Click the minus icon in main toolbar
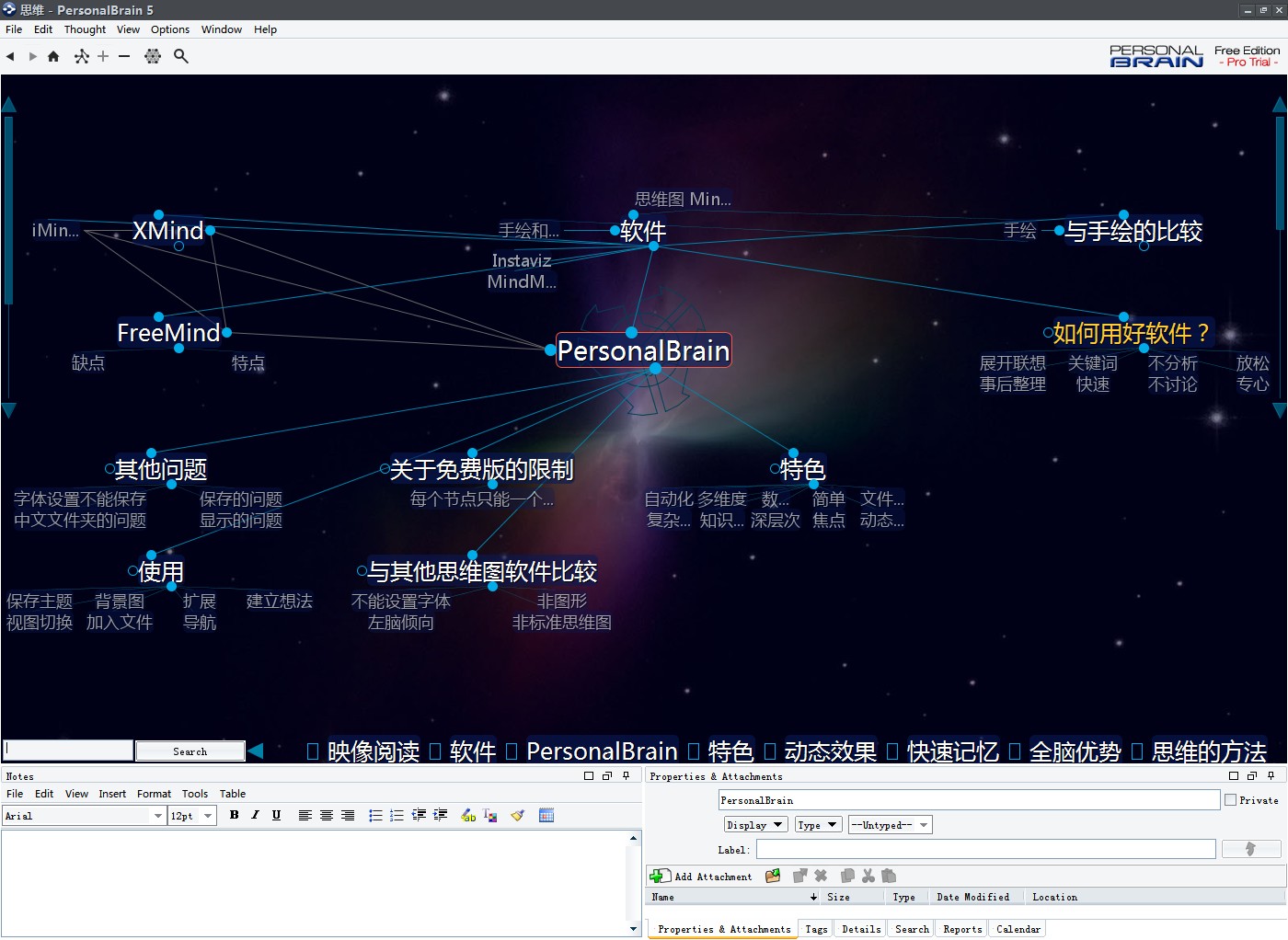 (x=124, y=56)
